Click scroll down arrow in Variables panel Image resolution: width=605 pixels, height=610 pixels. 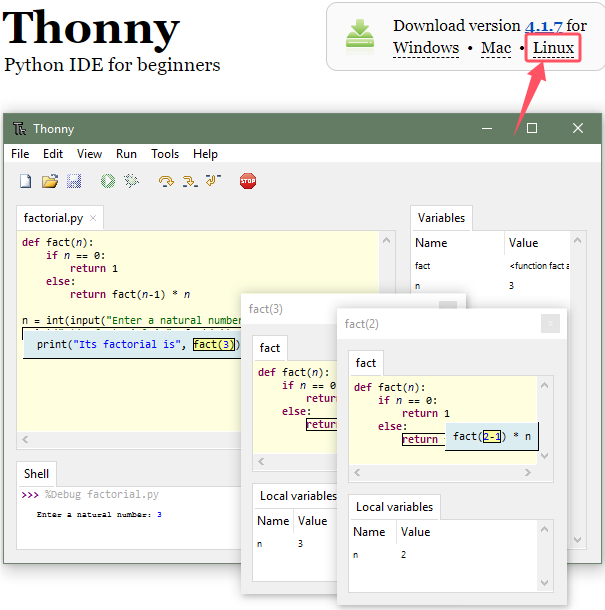[x=577, y=540]
